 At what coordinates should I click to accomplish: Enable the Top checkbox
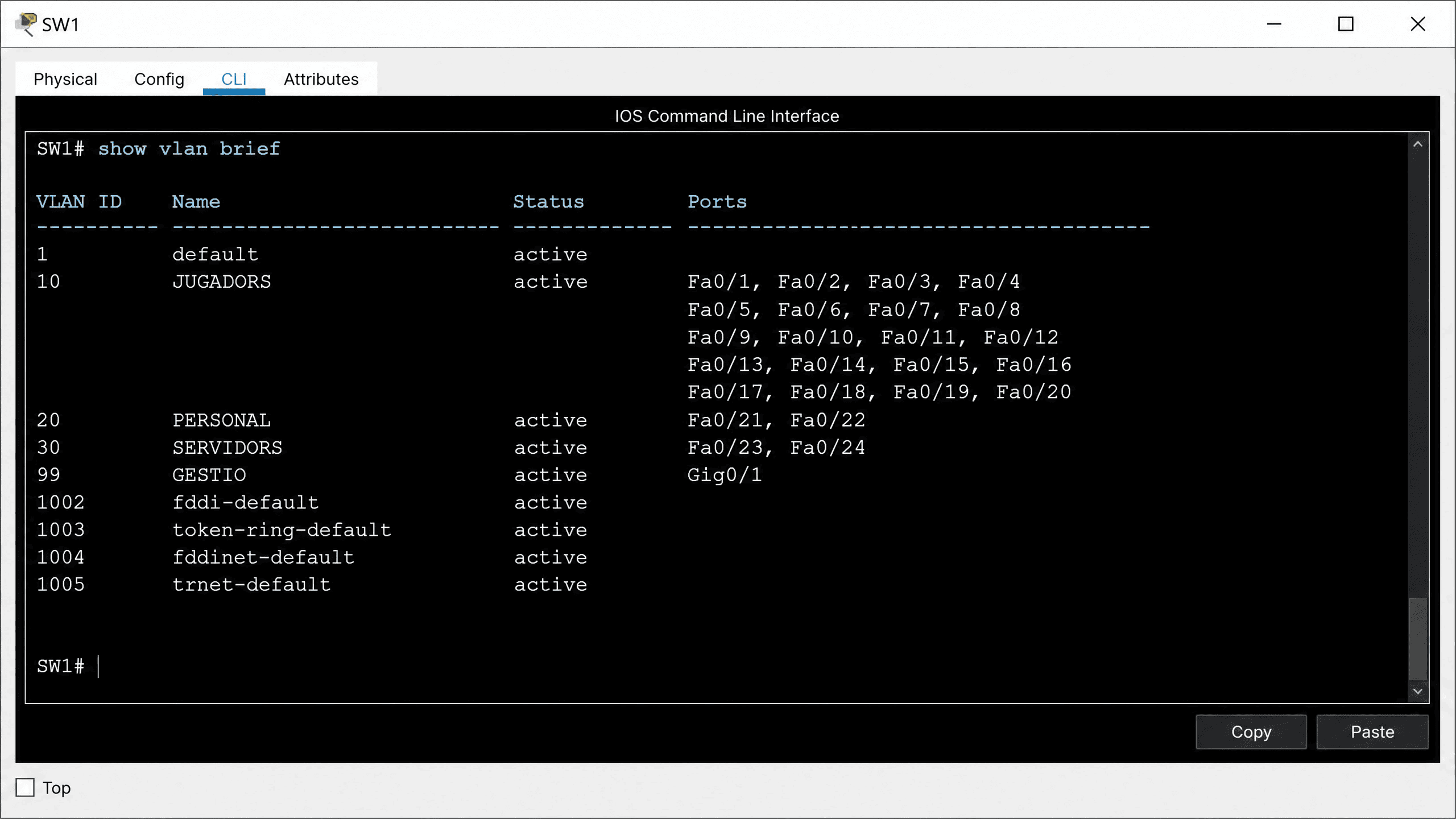pyautogui.click(x=25, y=788)
